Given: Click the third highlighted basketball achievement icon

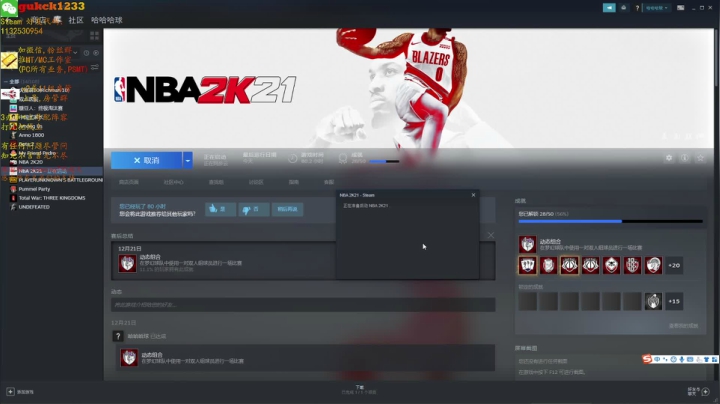Looking at the screenshot, I should [x=569, y=265].
